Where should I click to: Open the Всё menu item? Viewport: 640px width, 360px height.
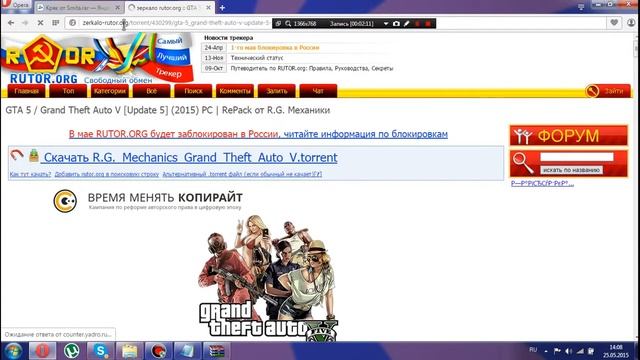click(151, 91)
